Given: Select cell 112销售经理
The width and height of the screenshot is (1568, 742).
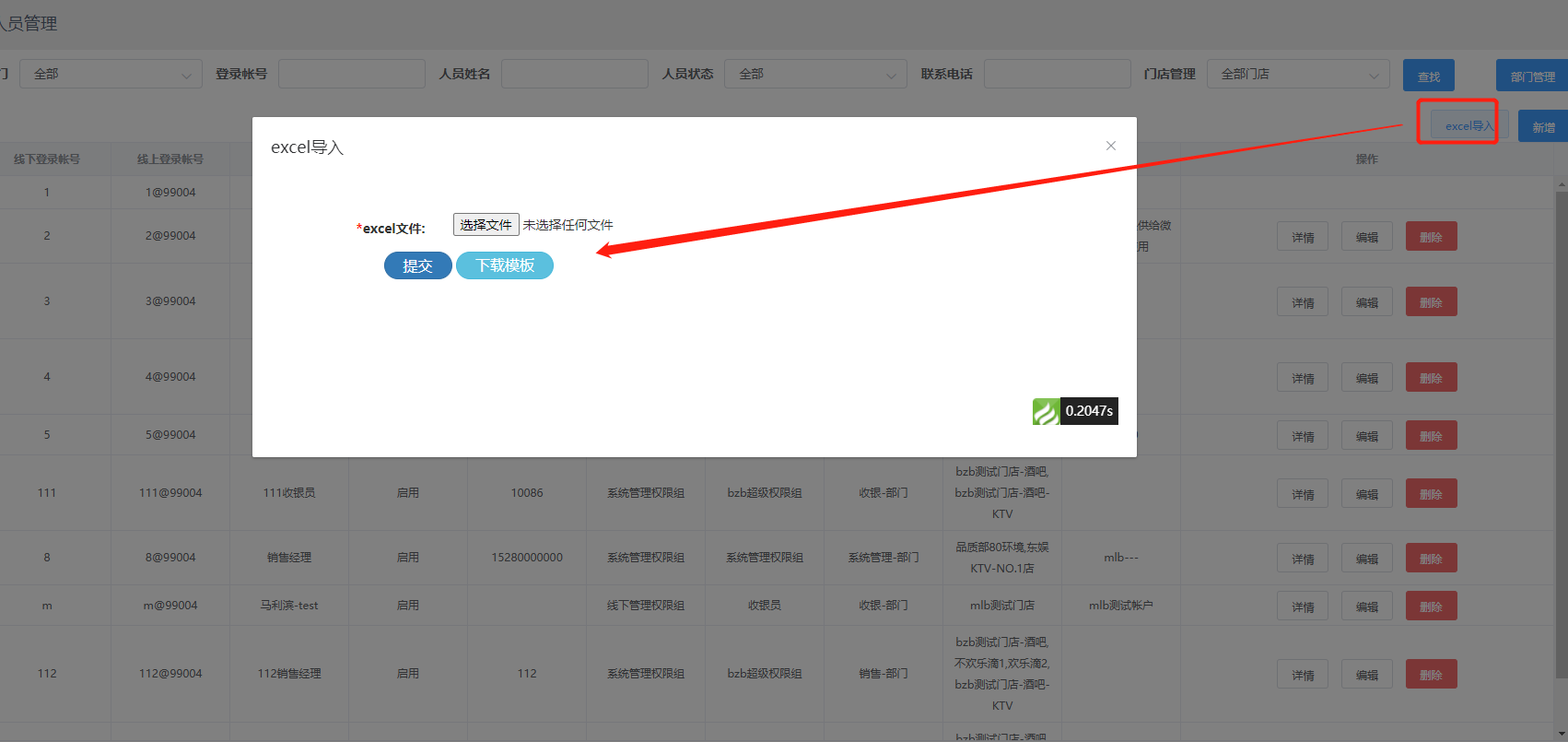Looking at the screenshot, I should tap(289, 674).
